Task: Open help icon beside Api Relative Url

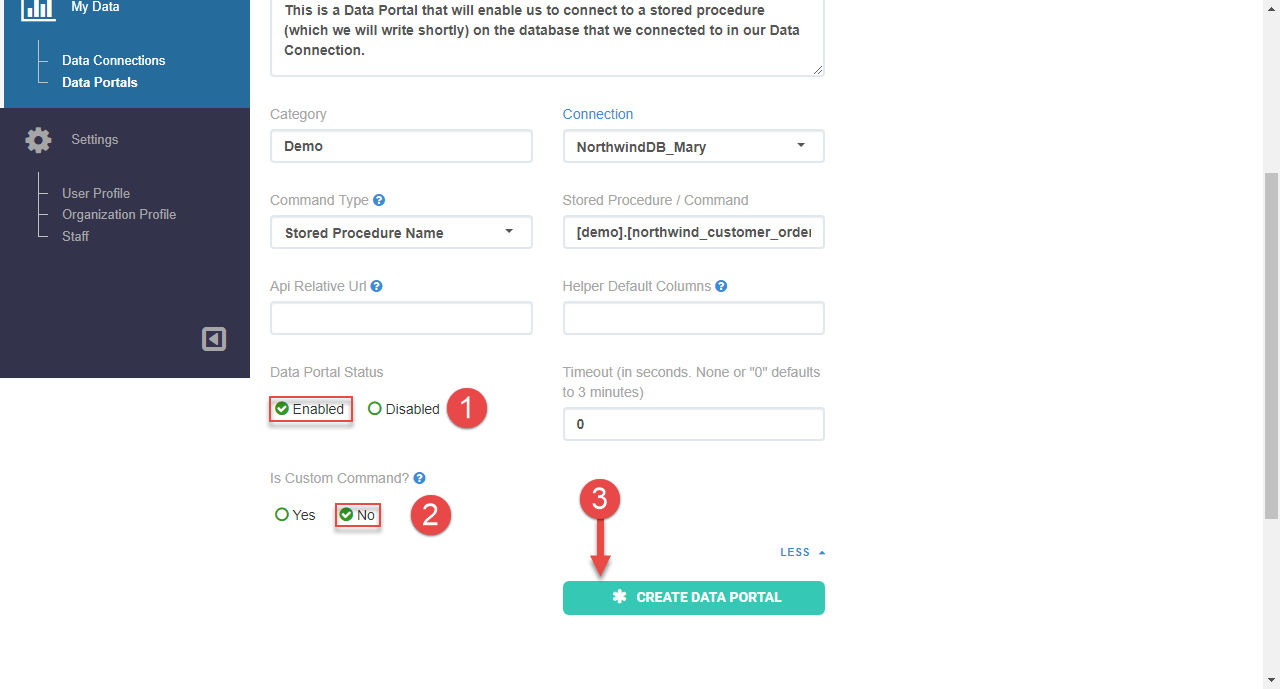Action: [x=377, y=286]
